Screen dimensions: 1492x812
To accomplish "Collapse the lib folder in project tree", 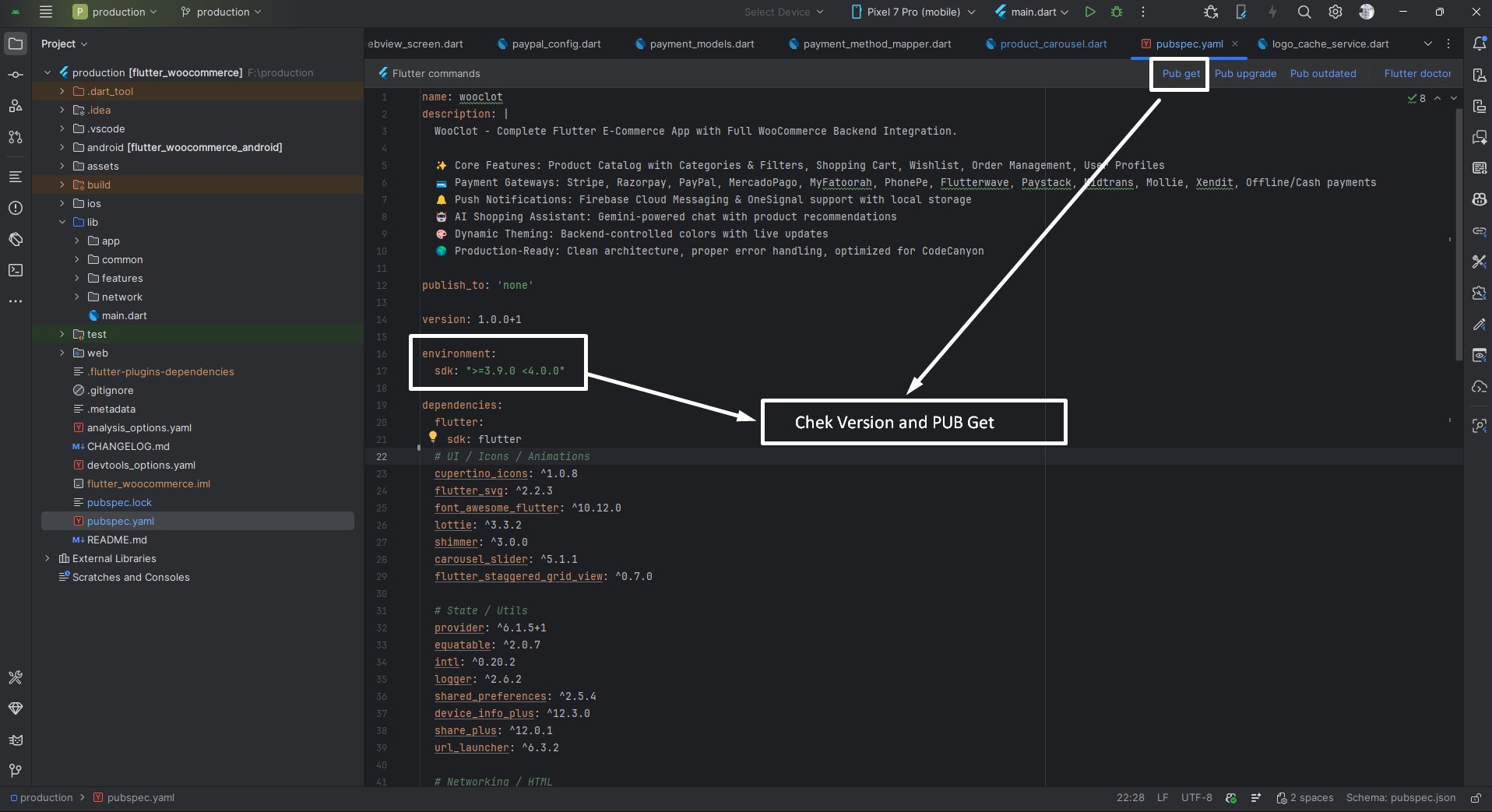I will tap(62, 222).
